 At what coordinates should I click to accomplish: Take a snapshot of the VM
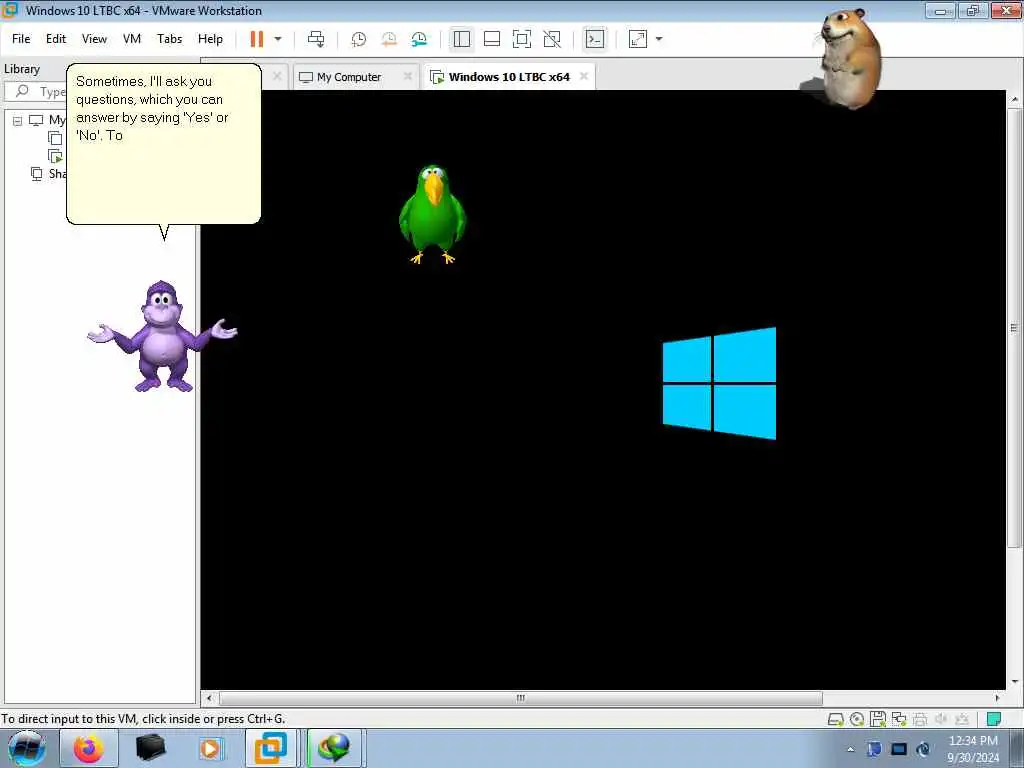359,39
